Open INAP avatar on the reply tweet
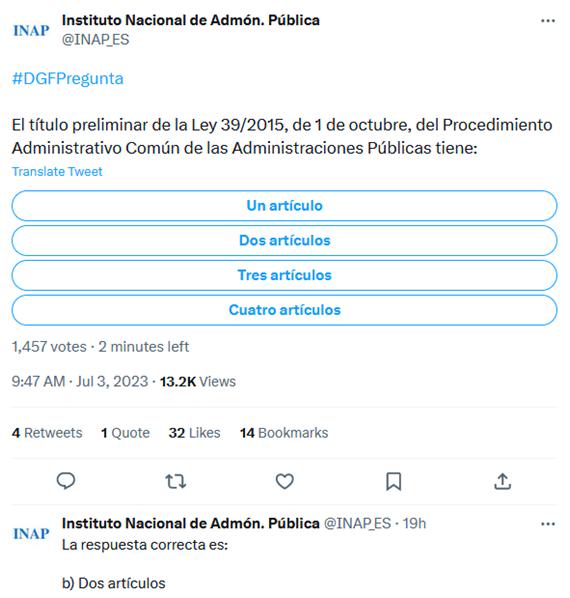This screenshot has width=570, height=598. pos(31,534)
